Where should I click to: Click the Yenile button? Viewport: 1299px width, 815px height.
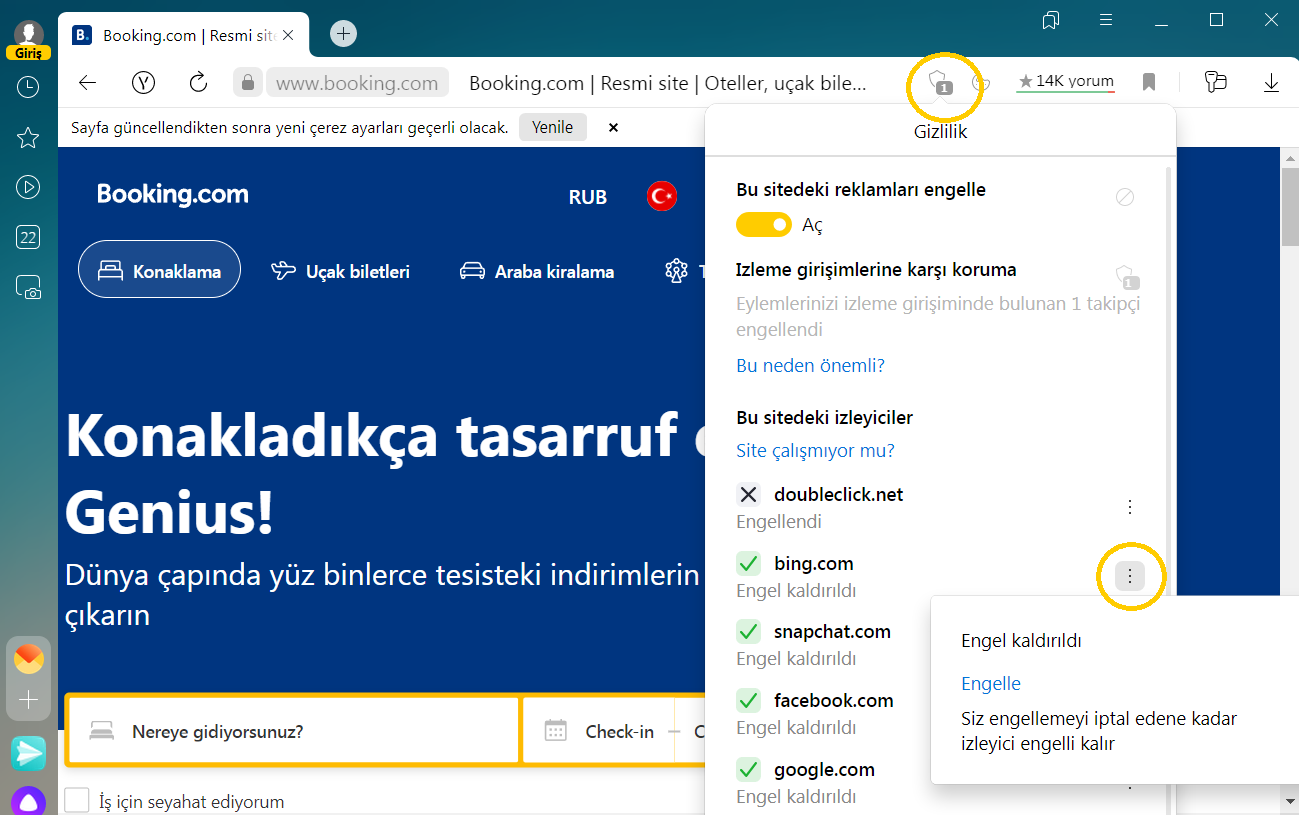pos(553,128)
